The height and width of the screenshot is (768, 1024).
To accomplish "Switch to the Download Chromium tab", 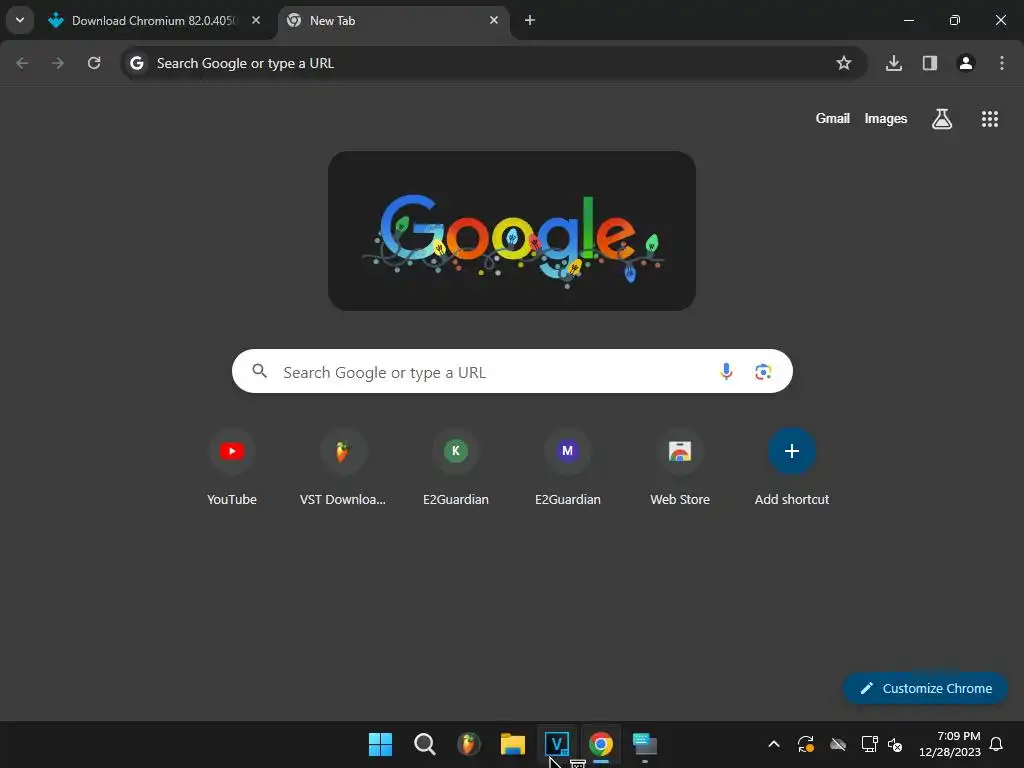I will click(x=155, y=21).
